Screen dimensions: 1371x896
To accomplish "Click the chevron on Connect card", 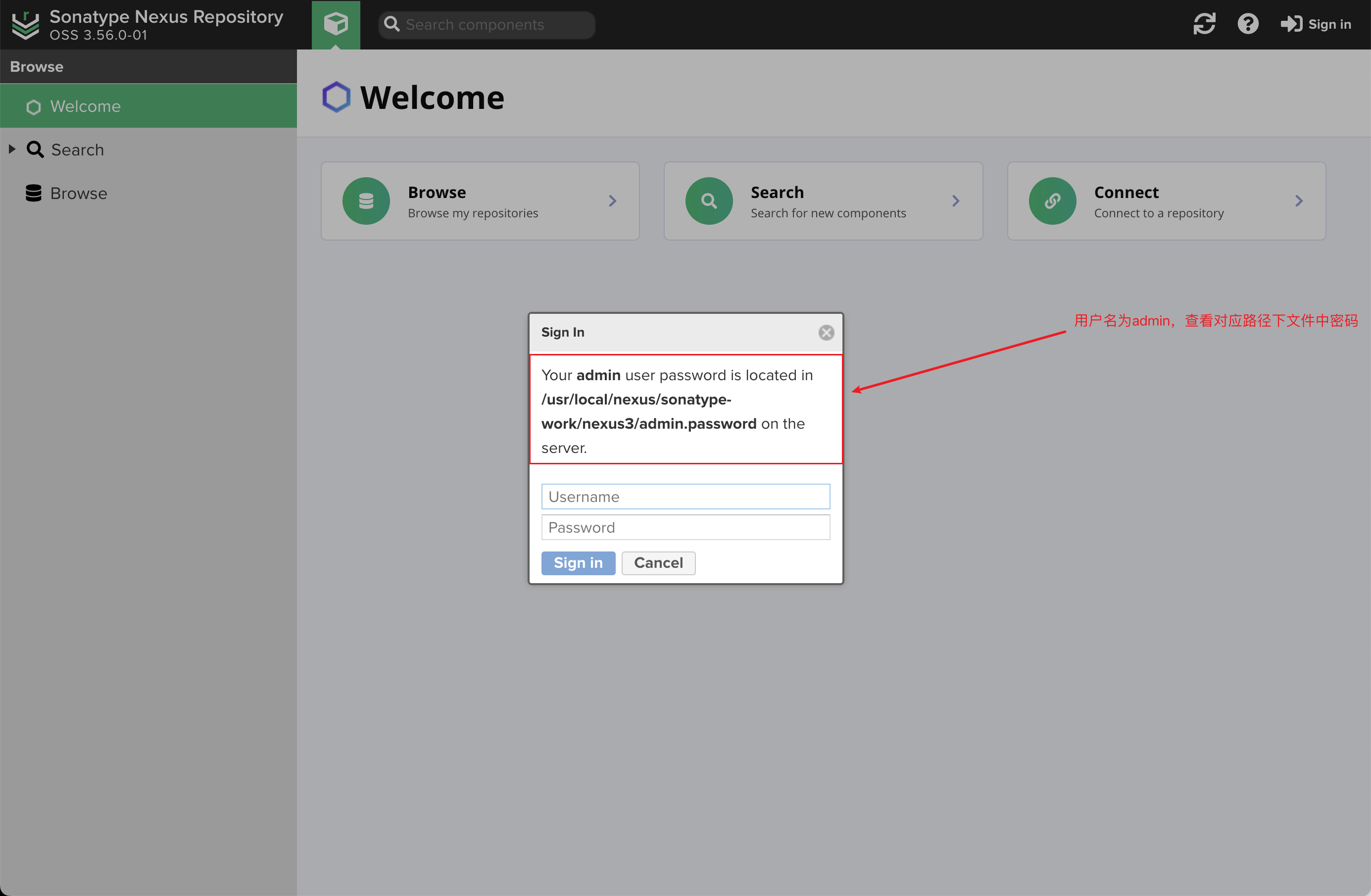I will click(1298, 201).
